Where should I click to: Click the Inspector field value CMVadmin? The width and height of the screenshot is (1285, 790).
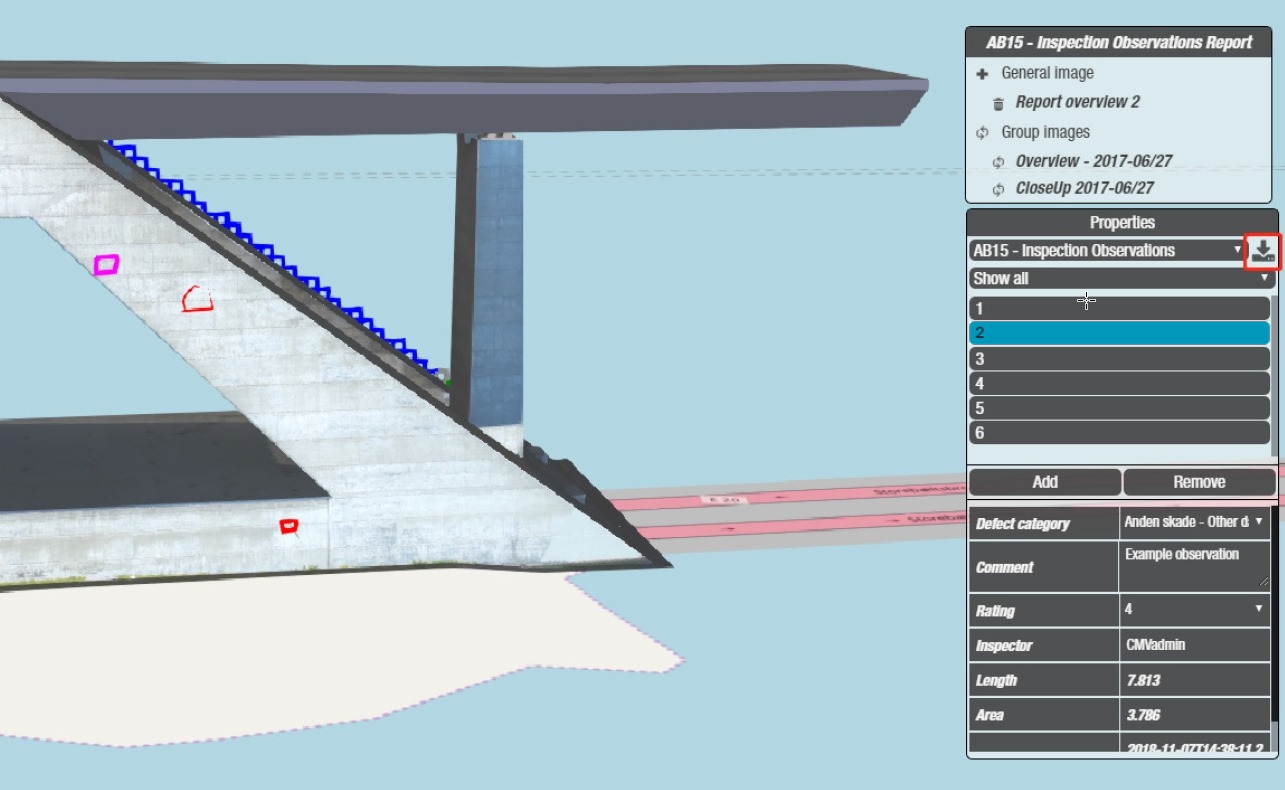1193,645
